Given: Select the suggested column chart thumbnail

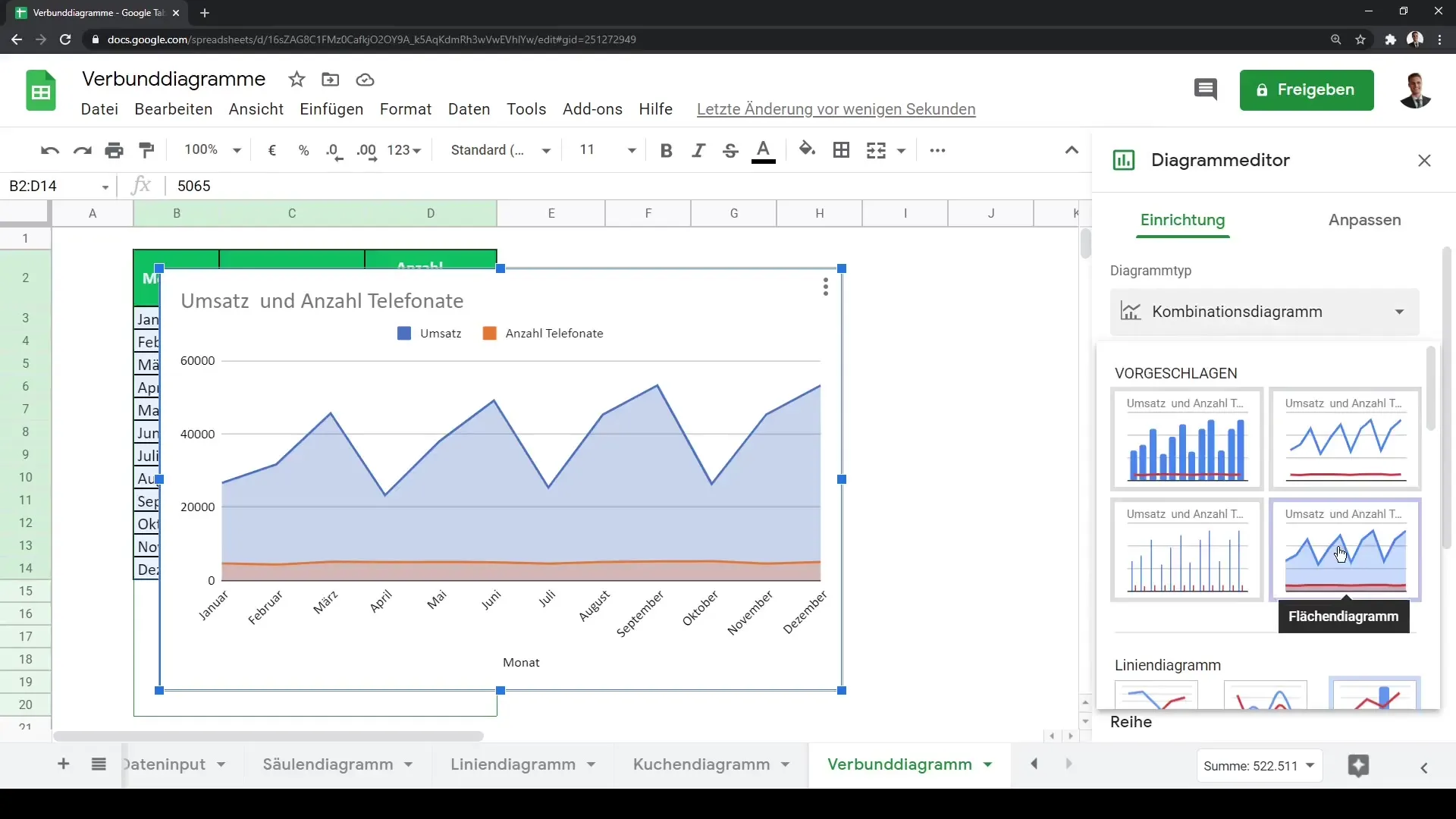Looking at the screenshot, I should (1186, 439).
